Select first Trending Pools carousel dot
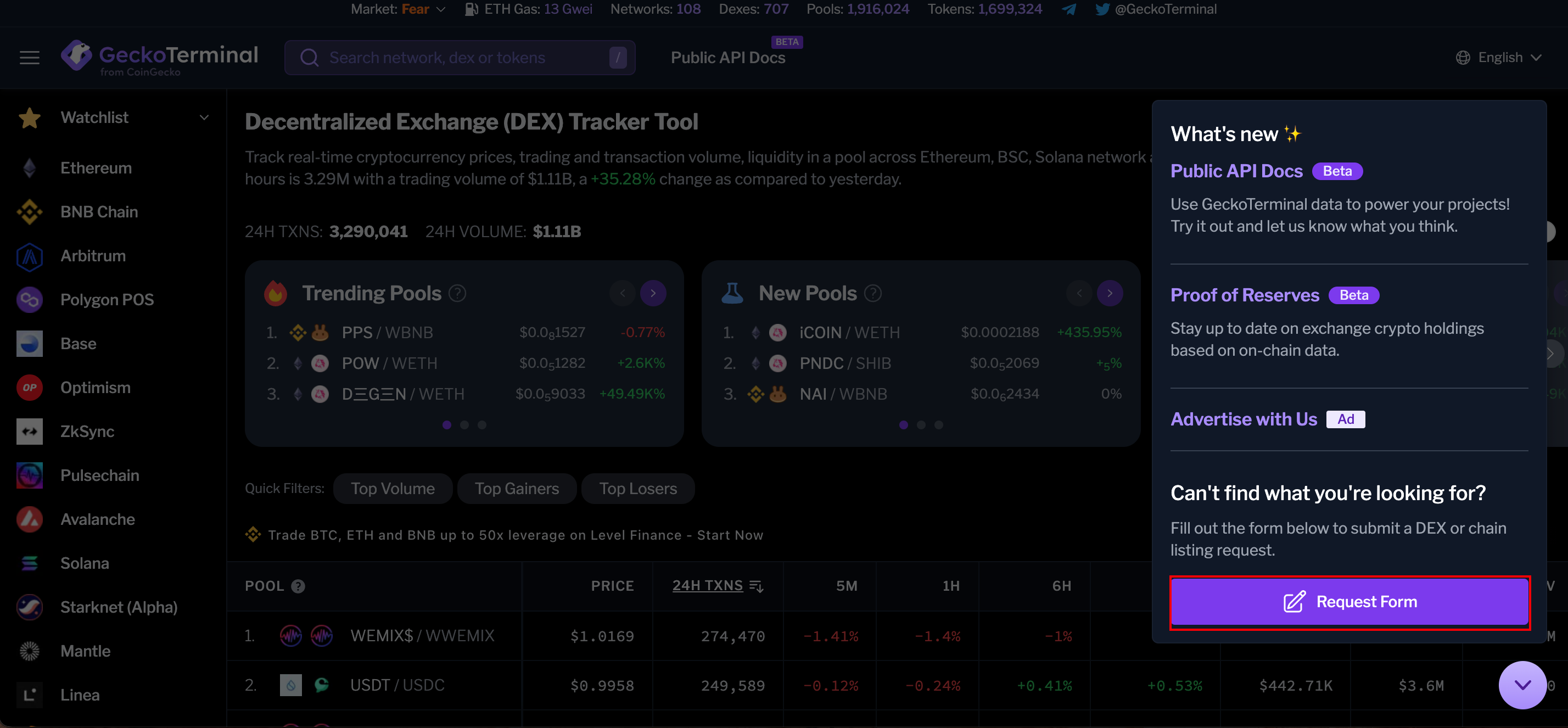Image resolution: width=1568 pixels, height=728 pixels. [x=447, y=425]
